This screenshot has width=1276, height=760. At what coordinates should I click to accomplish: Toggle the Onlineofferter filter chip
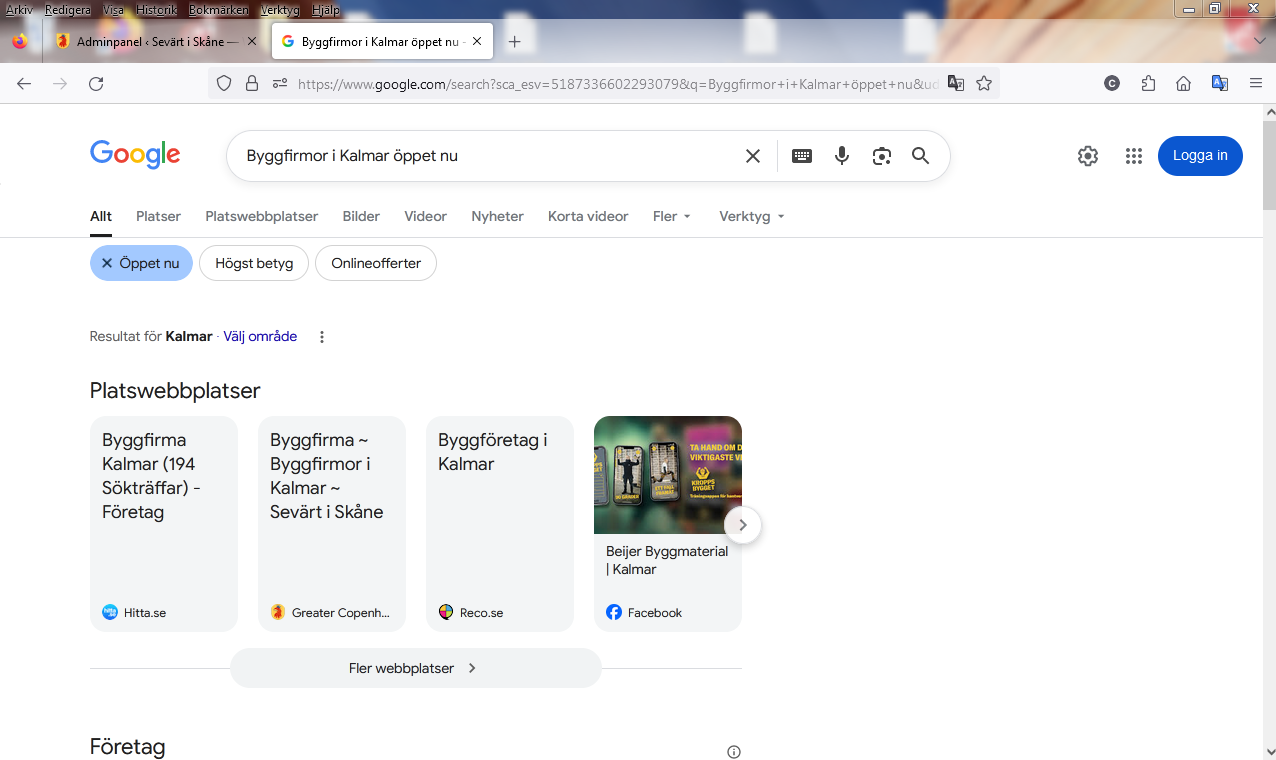point(376,263)
